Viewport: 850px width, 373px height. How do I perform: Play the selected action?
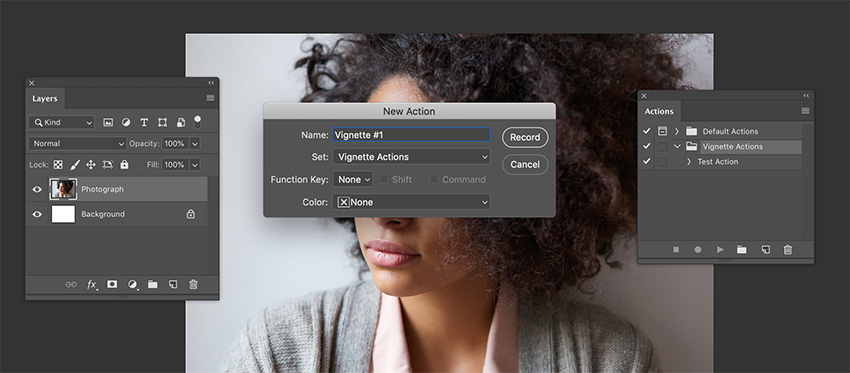click(720, 249)
